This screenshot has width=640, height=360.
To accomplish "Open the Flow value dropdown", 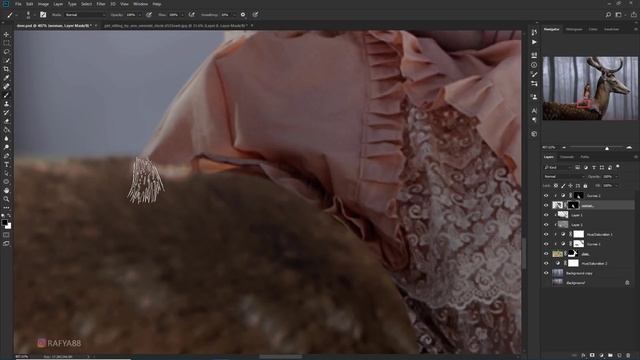I will [x=182, y=15].
